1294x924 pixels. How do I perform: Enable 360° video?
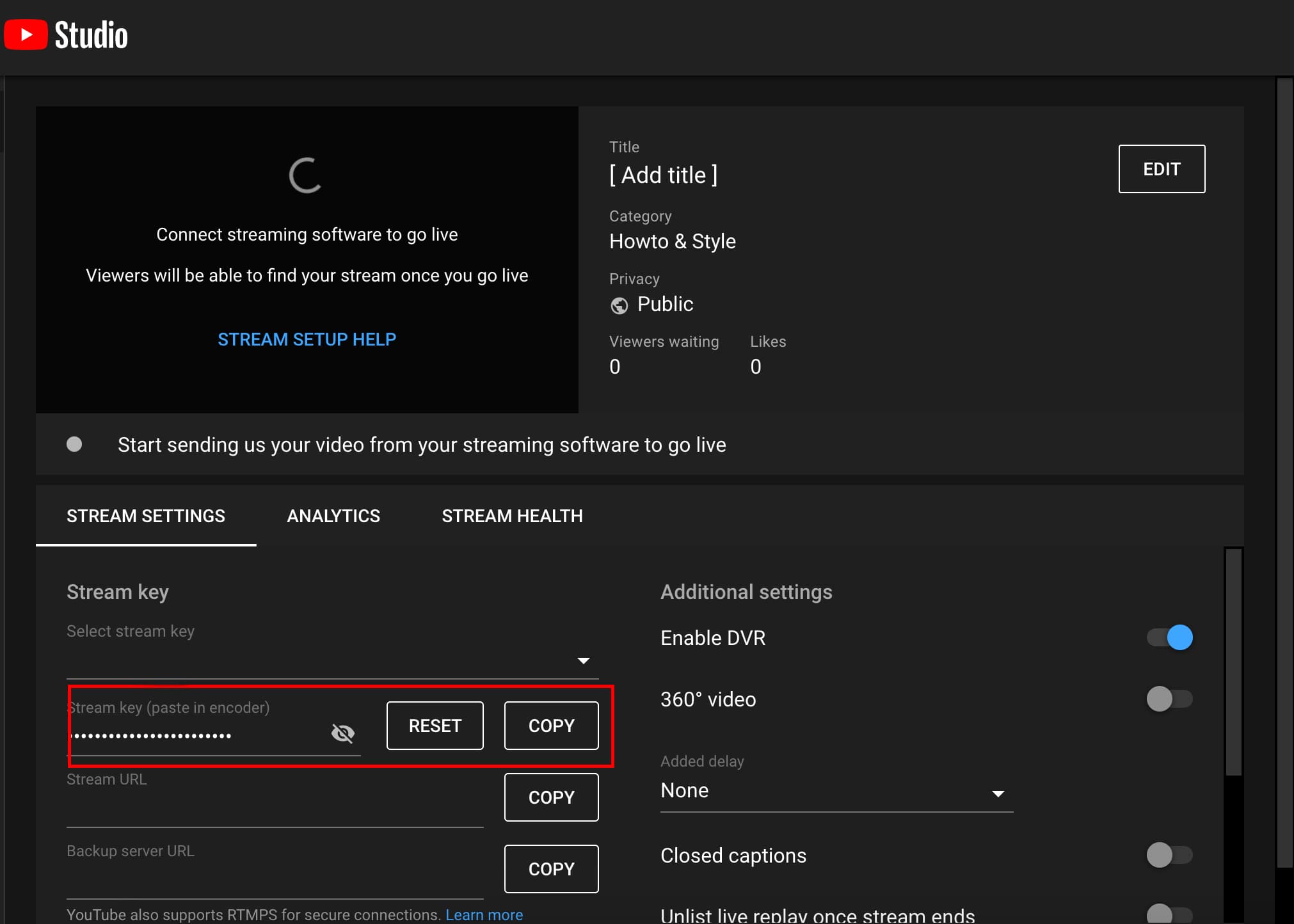(x=1169, y=699)
